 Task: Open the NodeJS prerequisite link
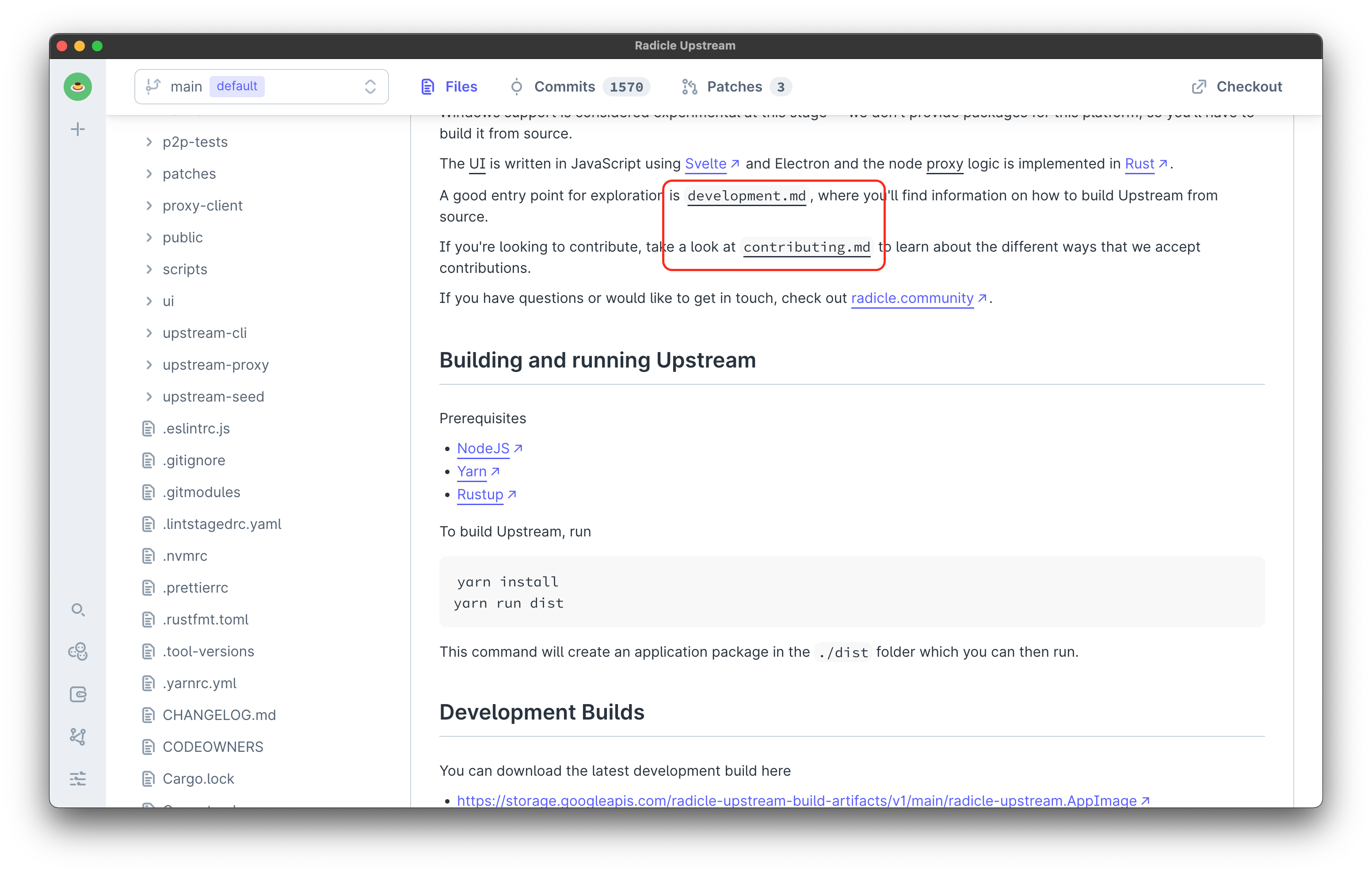coord(484,448)
